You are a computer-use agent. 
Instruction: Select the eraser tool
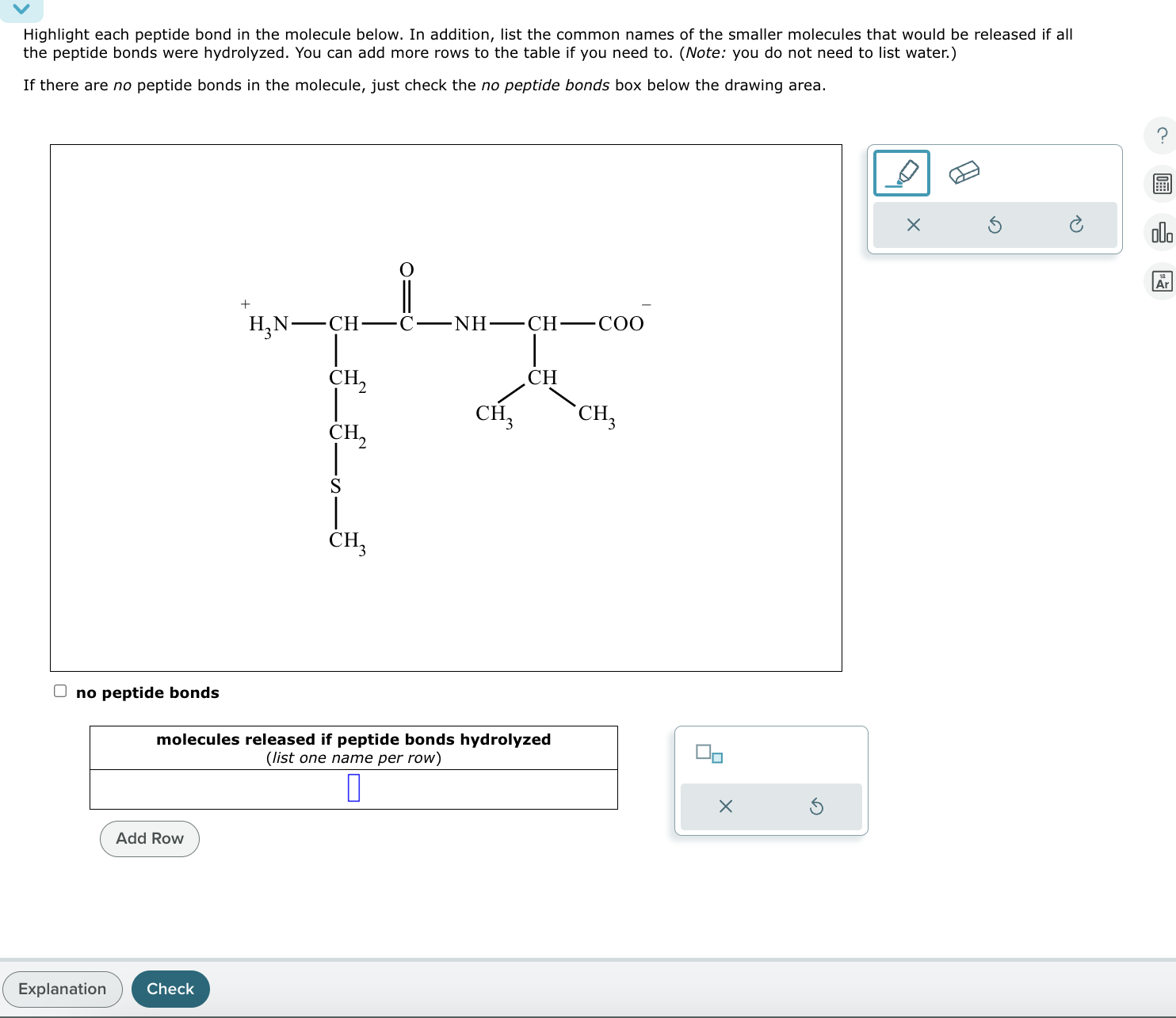click(963, 171)
